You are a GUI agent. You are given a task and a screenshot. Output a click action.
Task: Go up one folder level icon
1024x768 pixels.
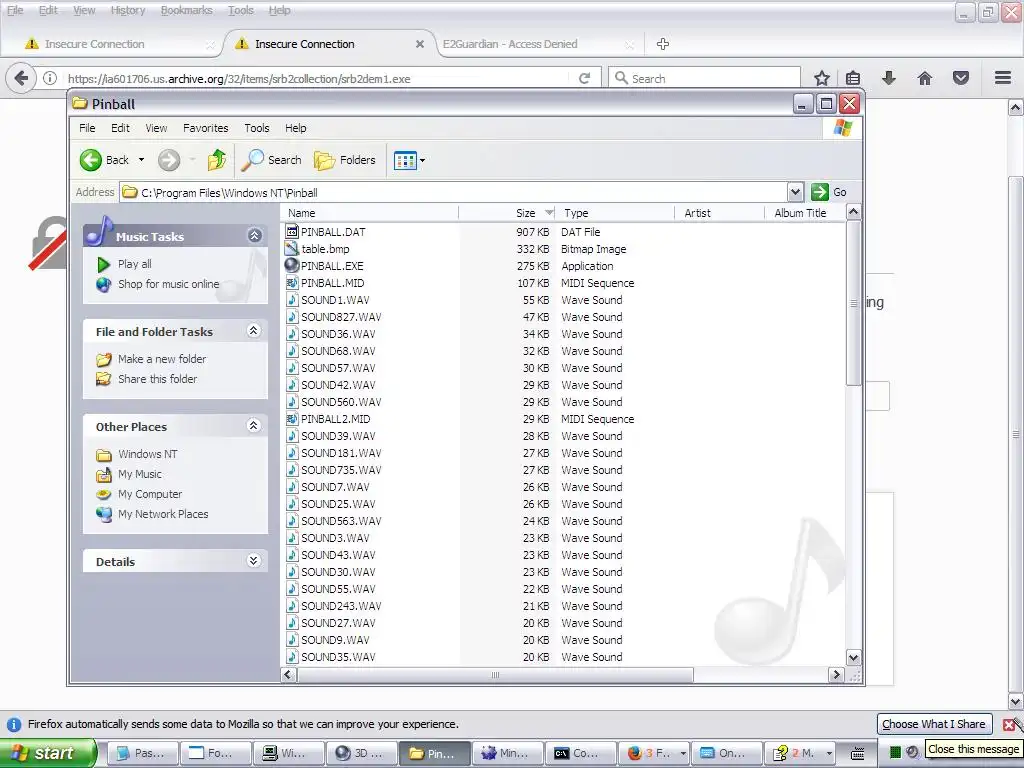[x=216, y=160]
